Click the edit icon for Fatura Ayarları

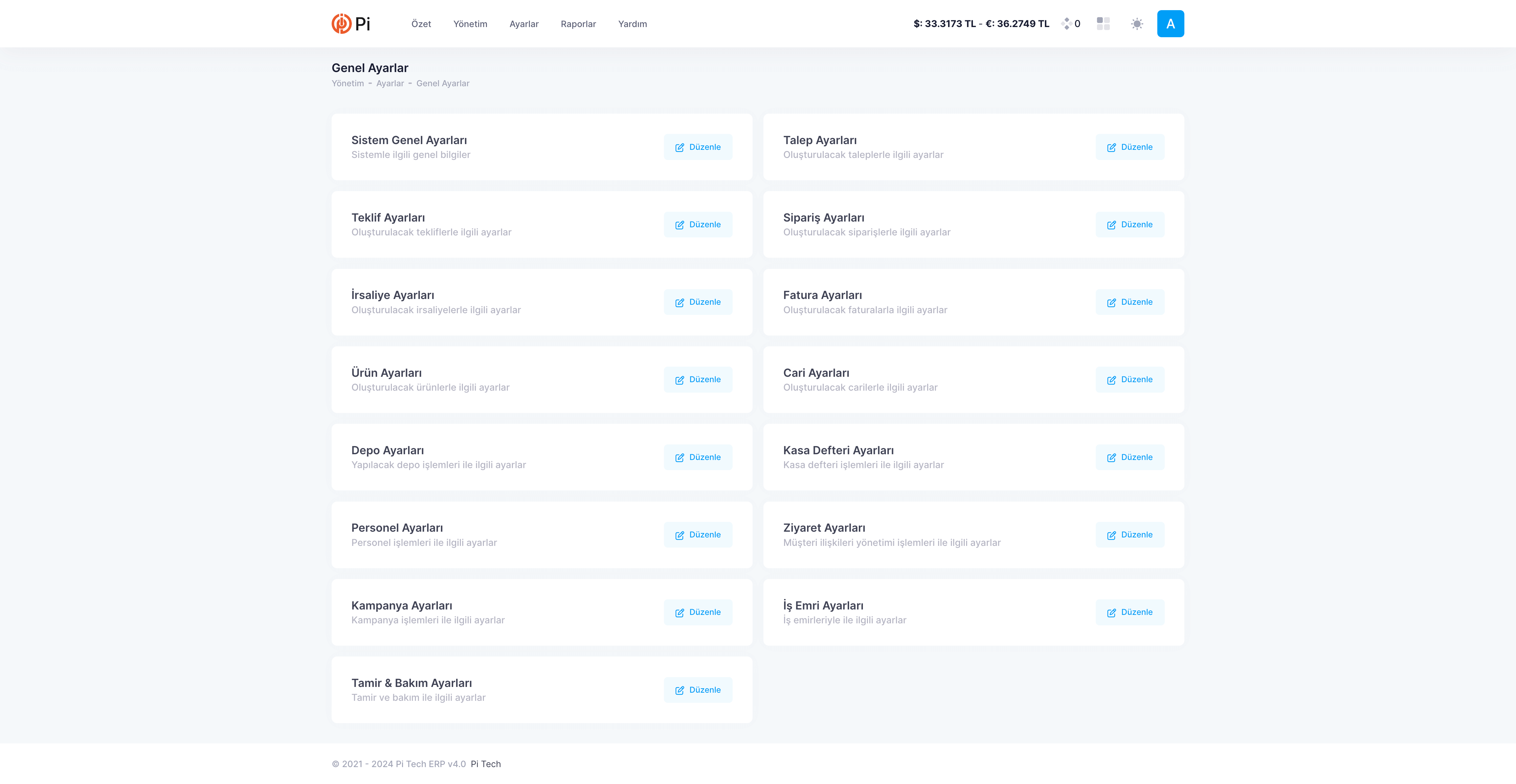[1111, 302]
